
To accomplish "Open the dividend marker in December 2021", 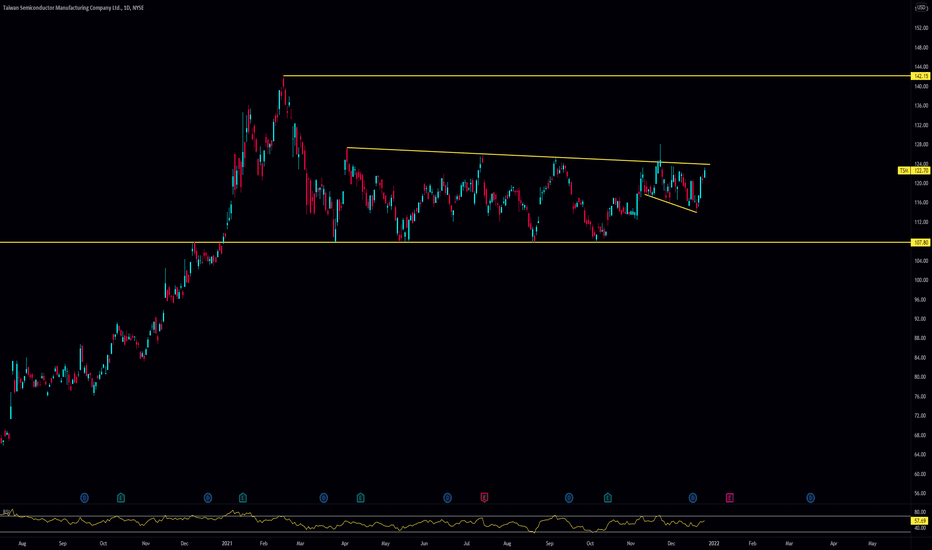I will (x=692, y=498).
